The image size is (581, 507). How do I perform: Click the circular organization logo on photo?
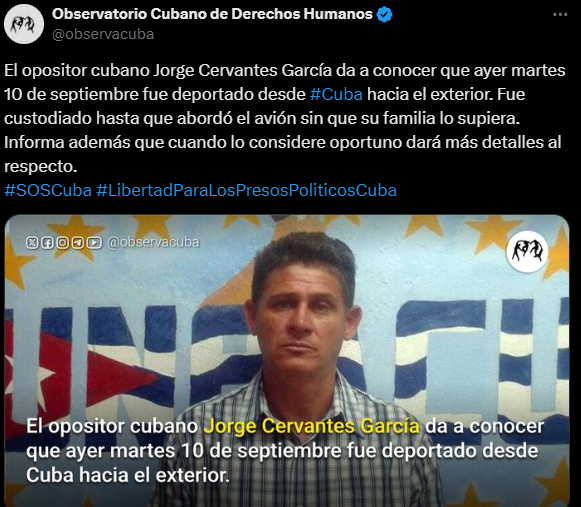[527, 252]
